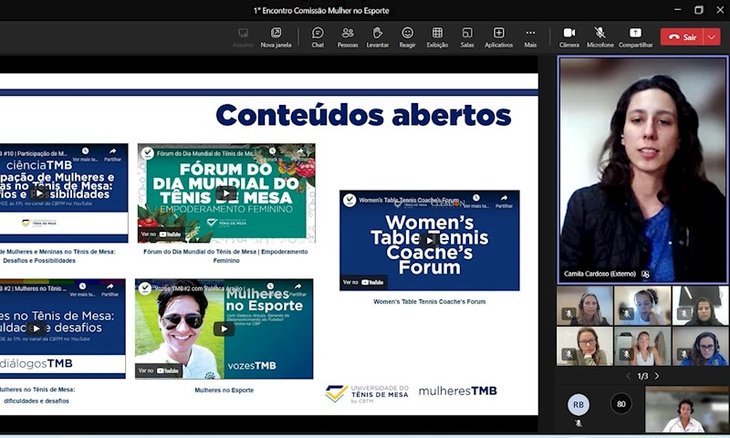730x438 pixels.
Task: Click the Conteúdos abertos slide heading
Action: point(363,115)
